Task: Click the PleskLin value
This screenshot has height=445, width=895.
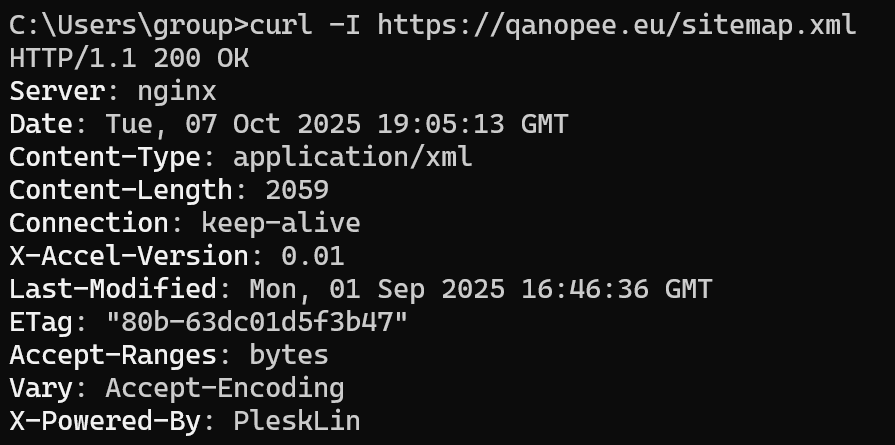Action: 296,421
